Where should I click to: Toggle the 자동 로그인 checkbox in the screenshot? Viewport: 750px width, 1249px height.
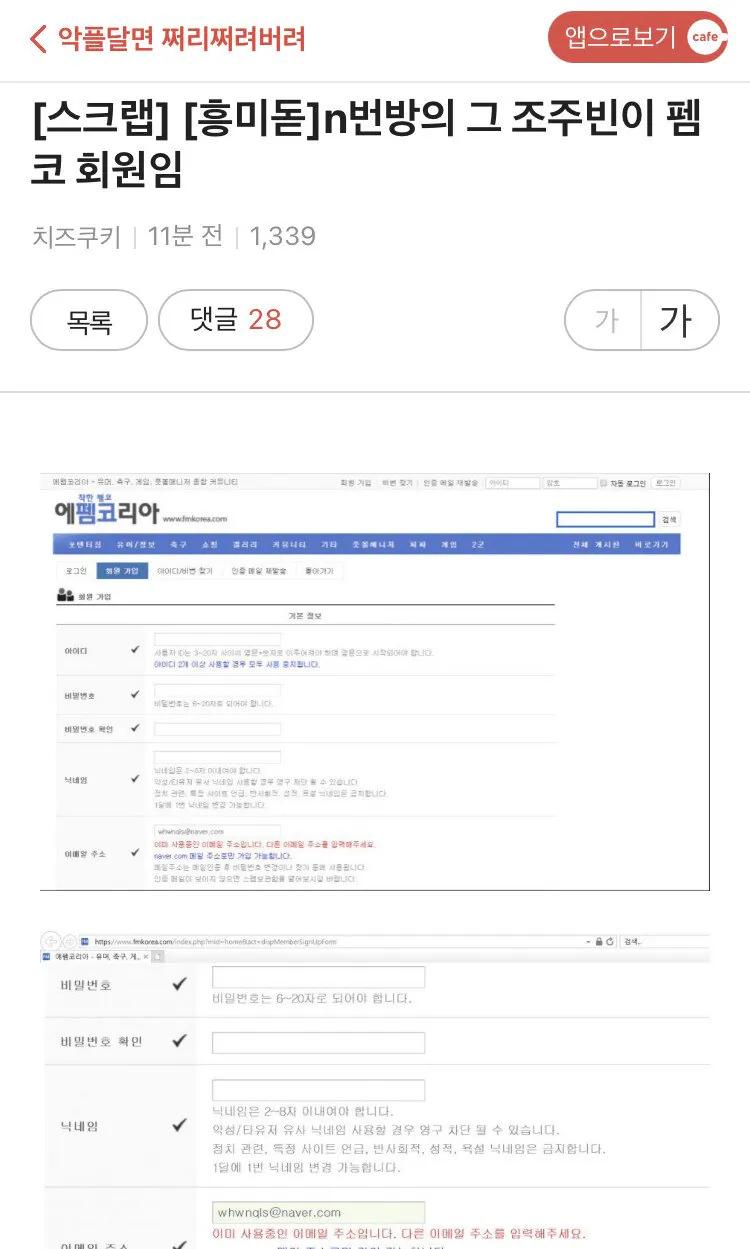tap(603, 483)
